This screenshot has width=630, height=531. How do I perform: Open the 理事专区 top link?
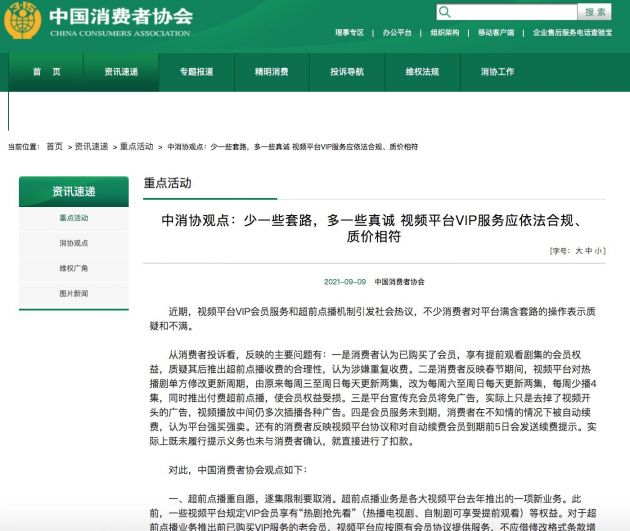tap(350, 33)
